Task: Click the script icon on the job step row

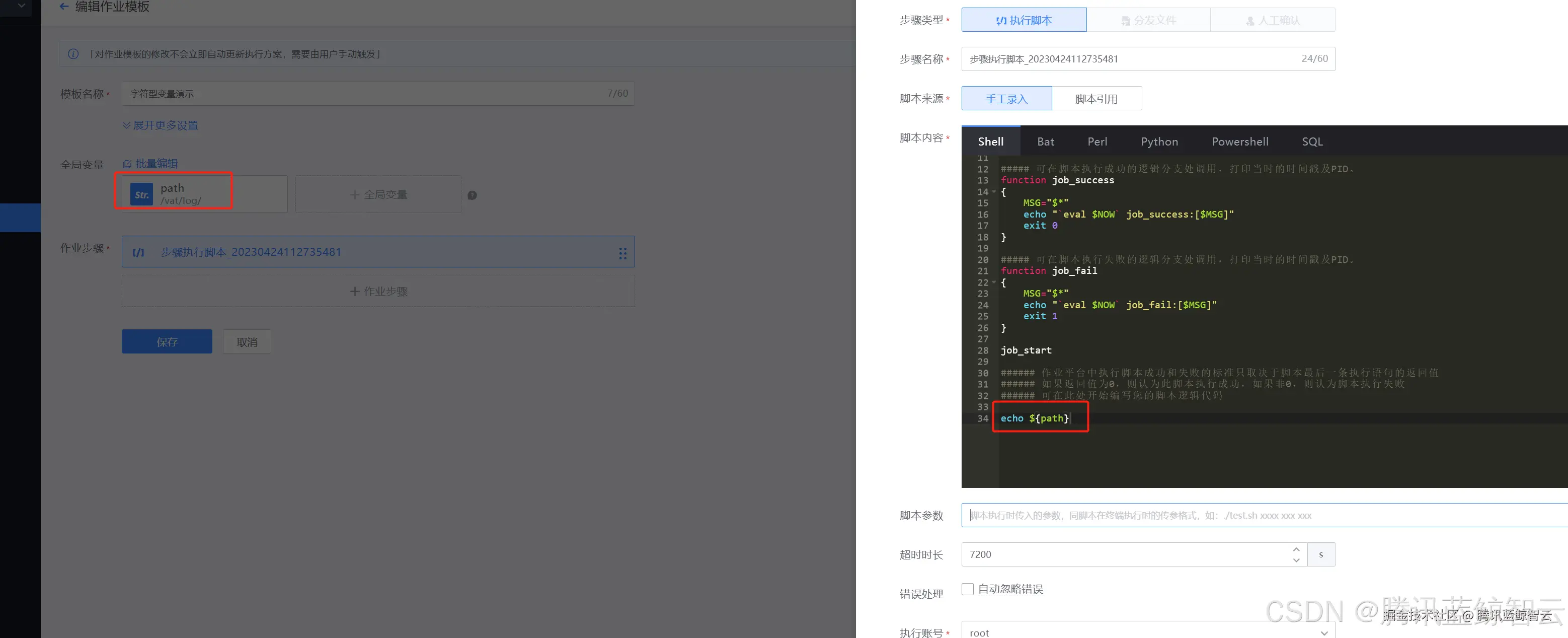Action: [139, 252]
